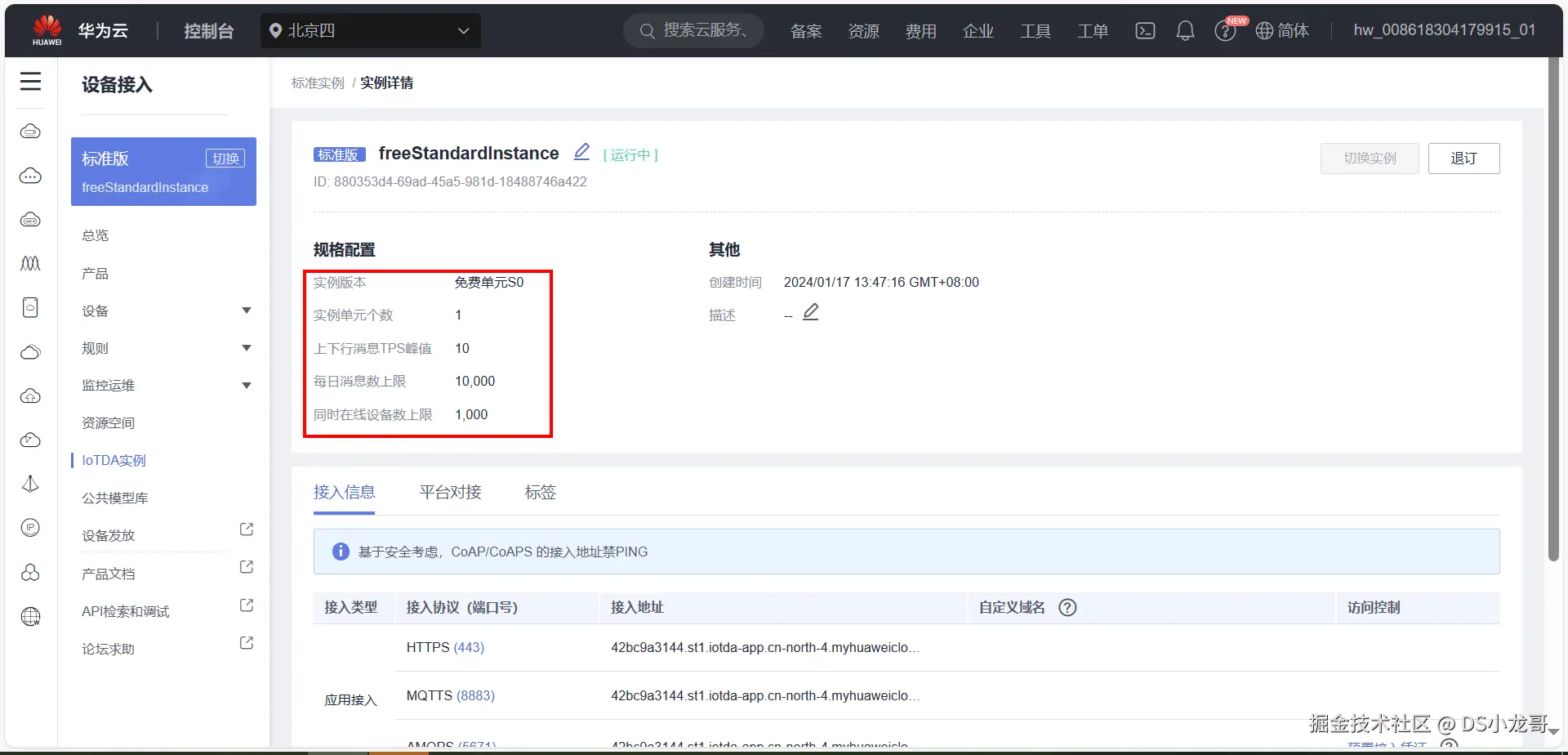Click the MQTTS row access address
Image resolution: width=1568 pixels, height=755 pixels.
(x=765, y=696)
